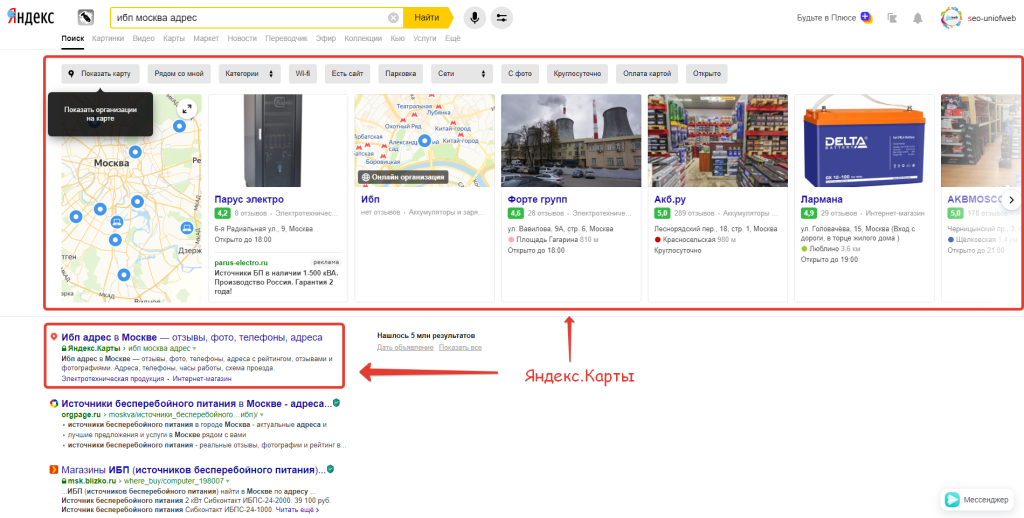Open the Yandex Plus badge icon

point(866,18)
